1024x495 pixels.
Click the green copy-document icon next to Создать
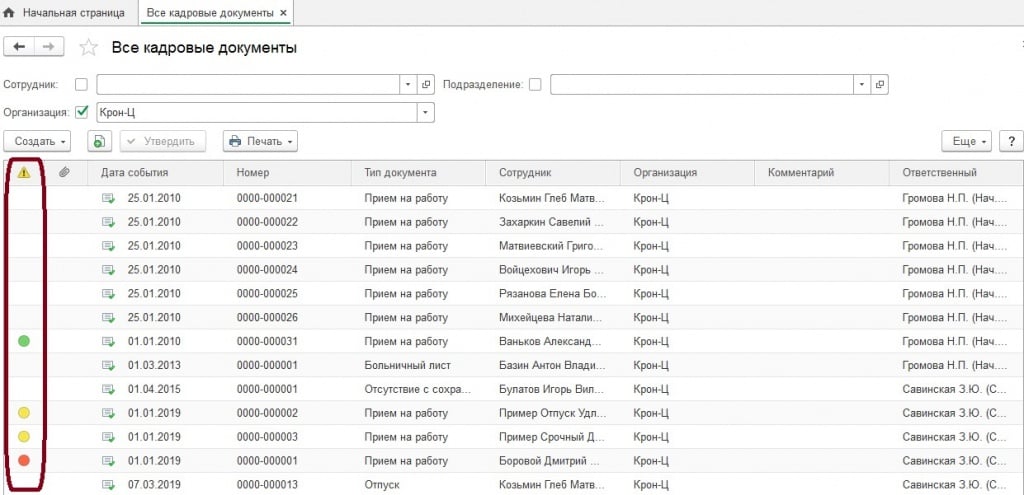point(99,142)
